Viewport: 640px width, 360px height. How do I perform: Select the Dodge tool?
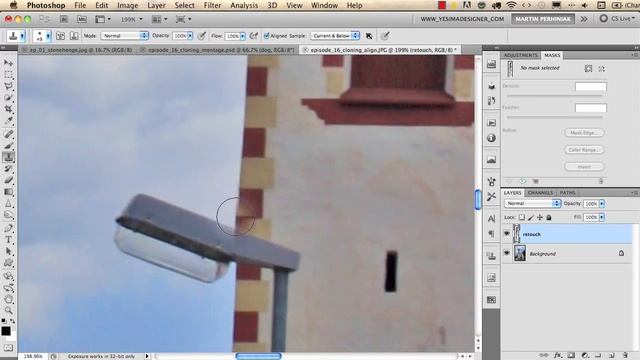coord(8,215)
